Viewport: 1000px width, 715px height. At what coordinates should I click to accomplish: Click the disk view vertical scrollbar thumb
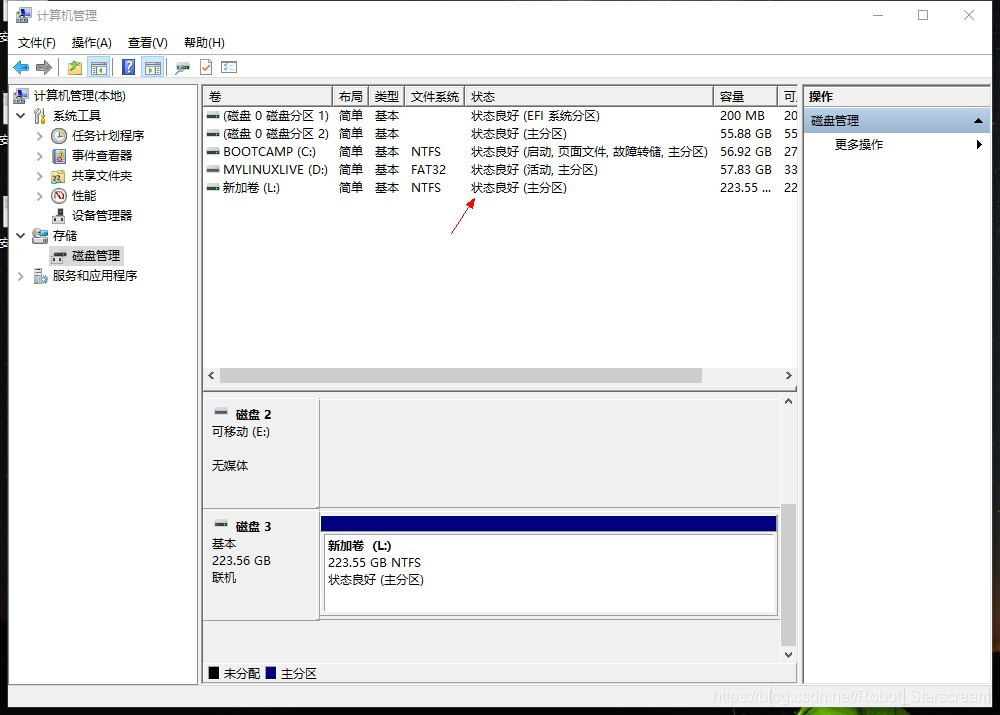[788, 575]
